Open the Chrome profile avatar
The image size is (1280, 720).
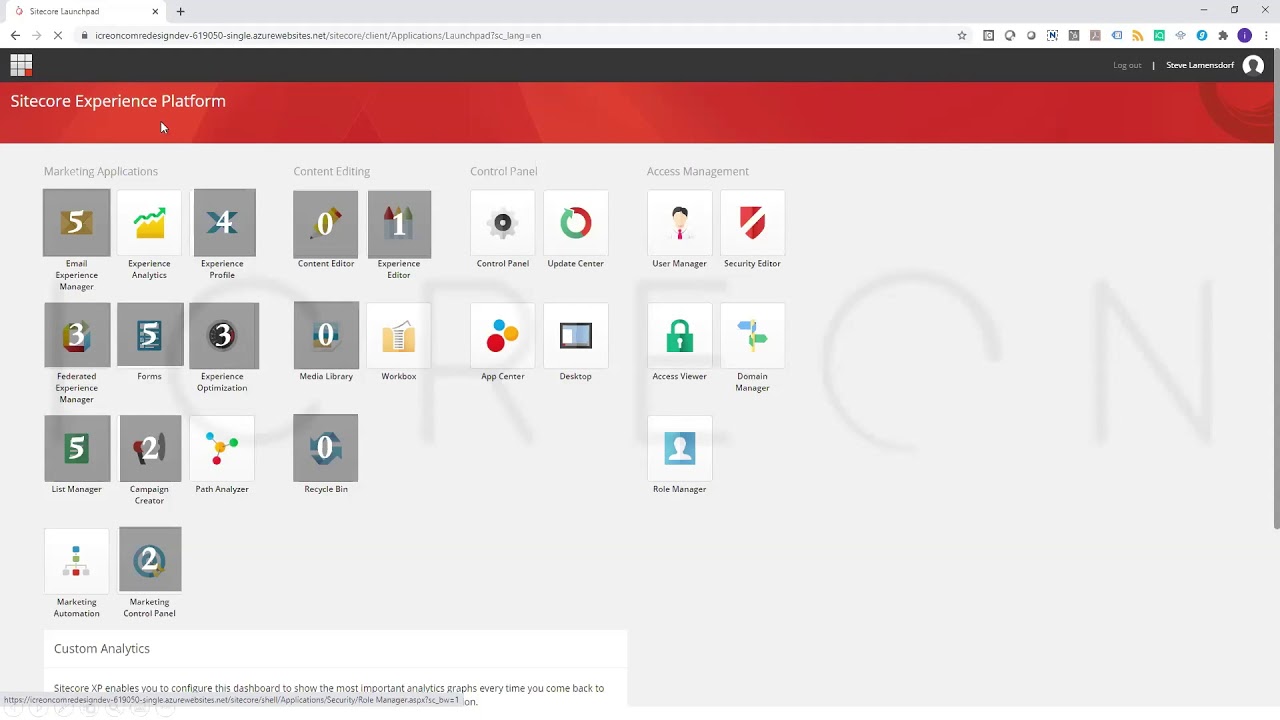click(x=1244, y=35)
